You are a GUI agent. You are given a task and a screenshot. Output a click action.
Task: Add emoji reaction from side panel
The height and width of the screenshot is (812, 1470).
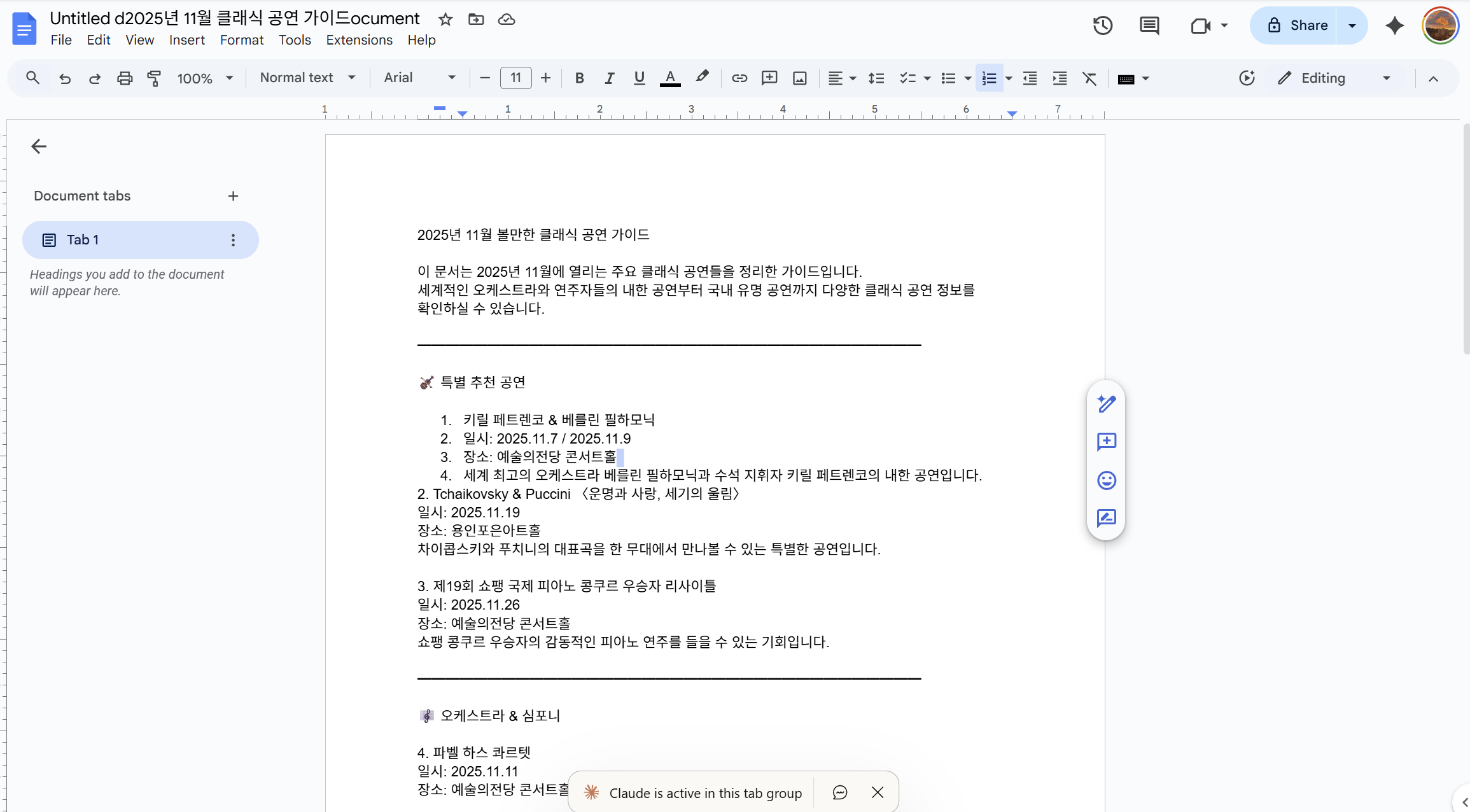1106,480
